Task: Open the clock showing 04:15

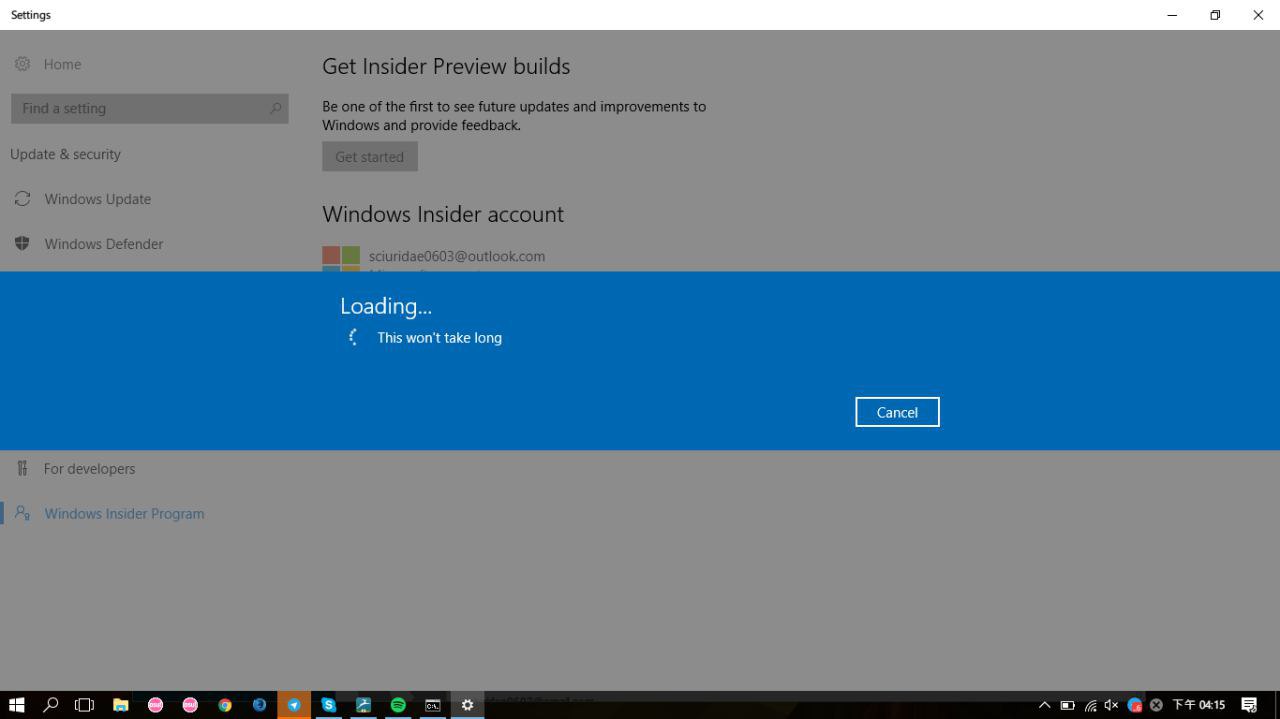Action: pos(1199,705)
